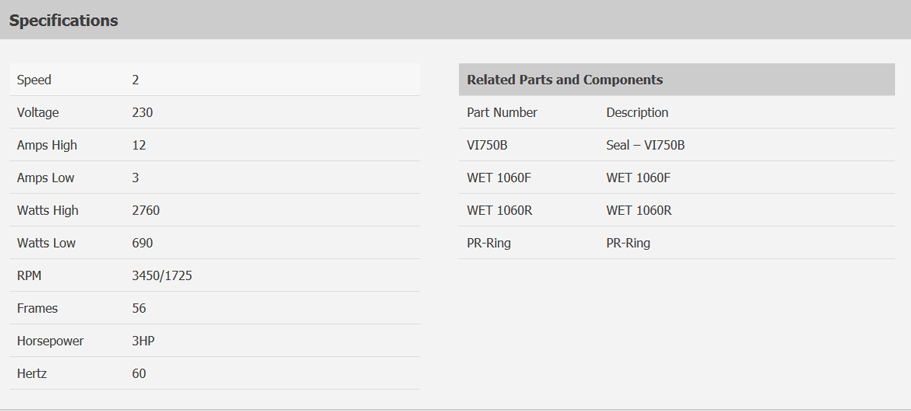Open the PR-Ring description entry
This screenshot has height=411, width=911.
point(628,242)
